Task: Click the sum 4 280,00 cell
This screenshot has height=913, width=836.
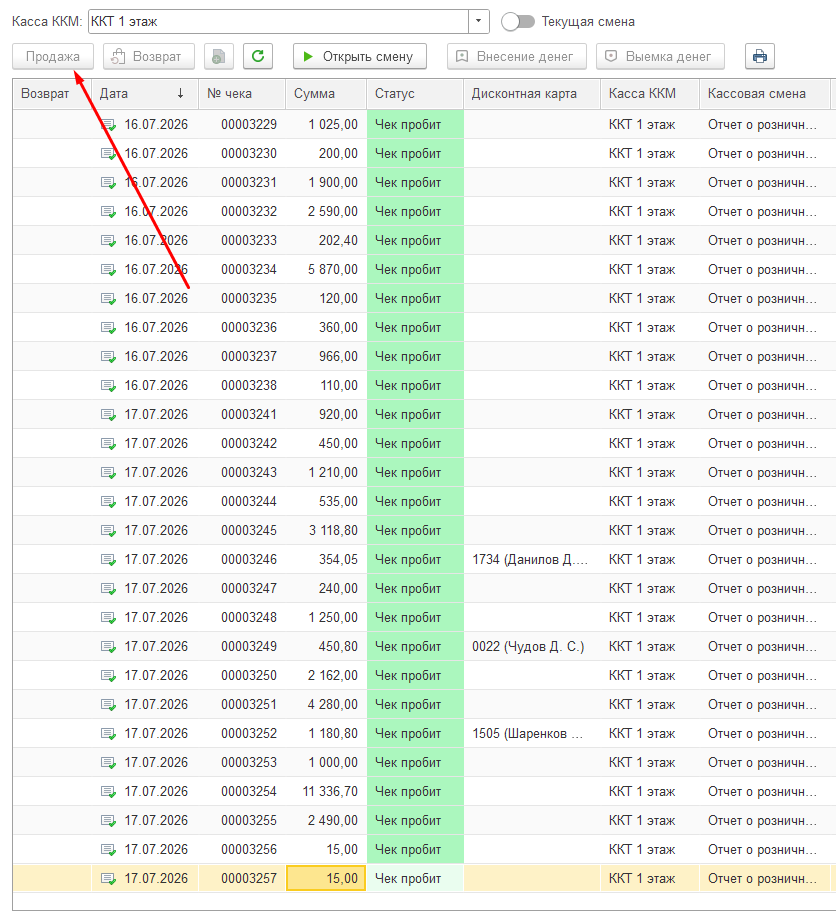Action: coord(326,705)
